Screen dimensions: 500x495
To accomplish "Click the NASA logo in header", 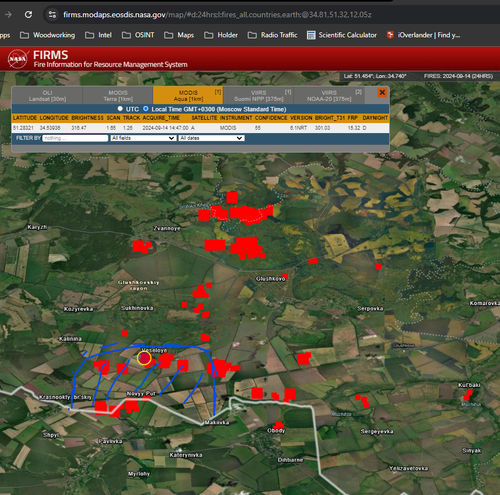I will (18, 59).
